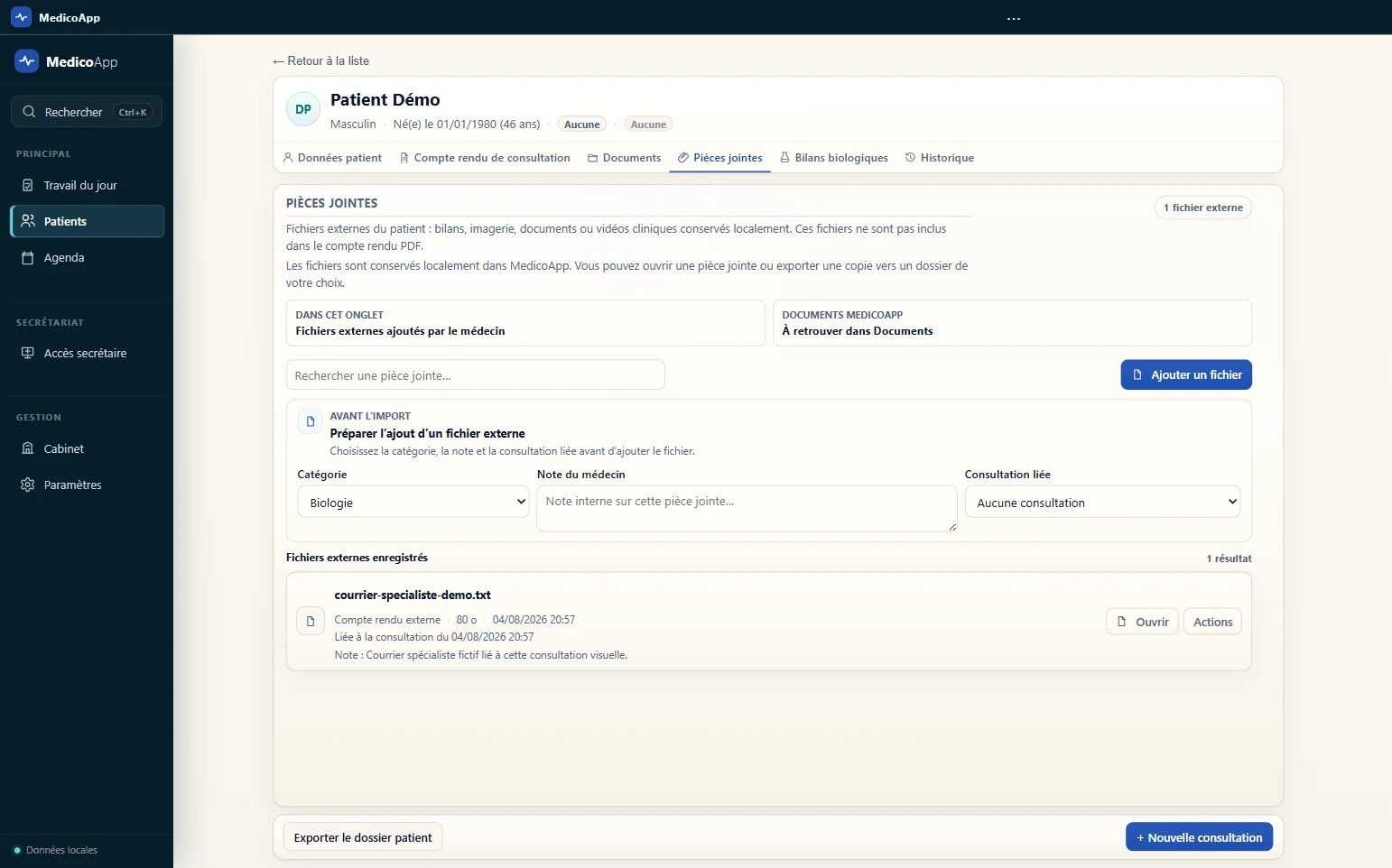Click the MedicoApp sidebar logo icon

click(27, 61)
